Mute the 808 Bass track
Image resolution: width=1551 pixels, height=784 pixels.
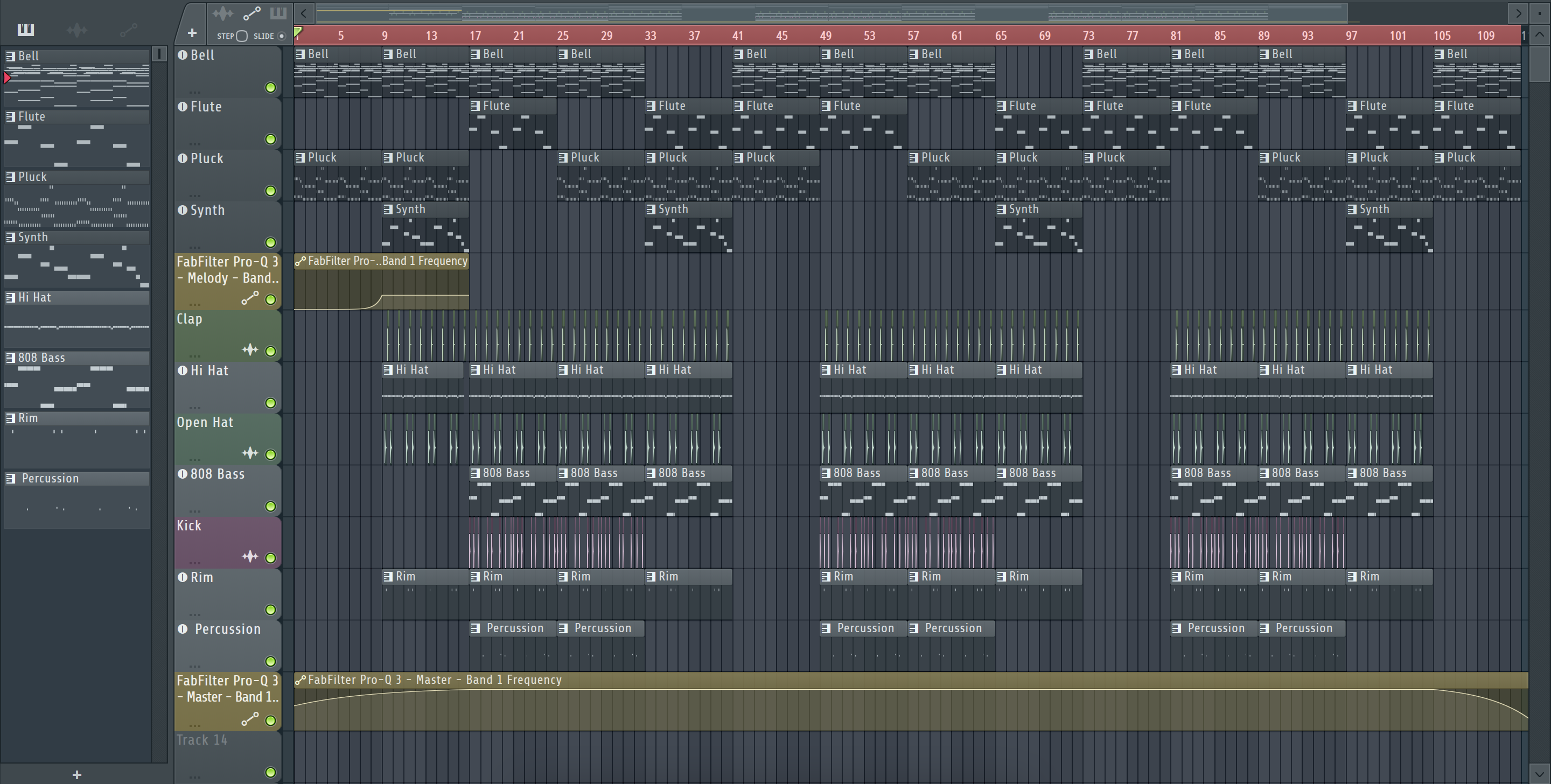[x=271, y=506]
